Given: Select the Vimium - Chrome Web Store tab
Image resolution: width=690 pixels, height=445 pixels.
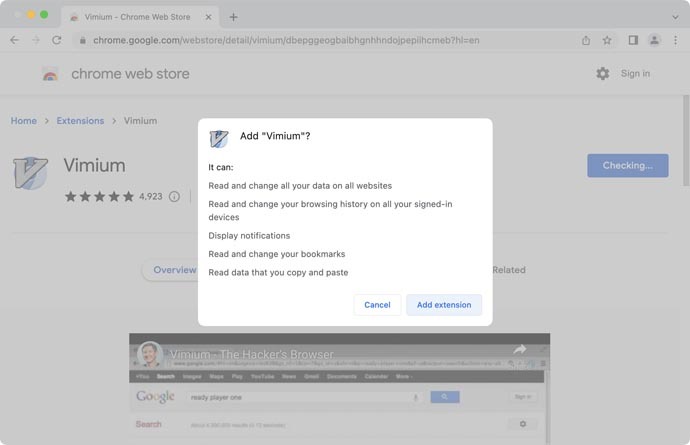Looking at the screenshot, I should (x=140, y=17).
